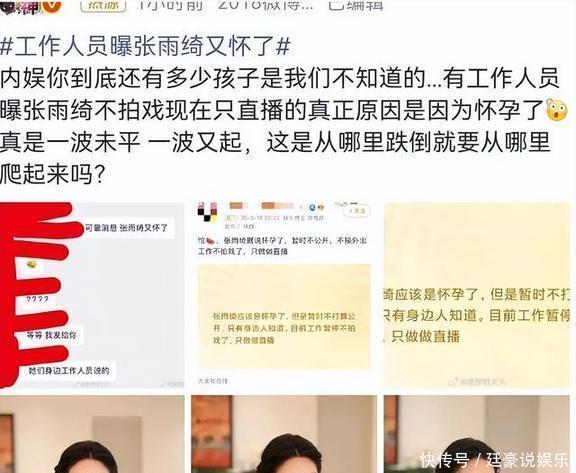
Task: Click the 热源 tag badge
Action: [x=104, y=6]
